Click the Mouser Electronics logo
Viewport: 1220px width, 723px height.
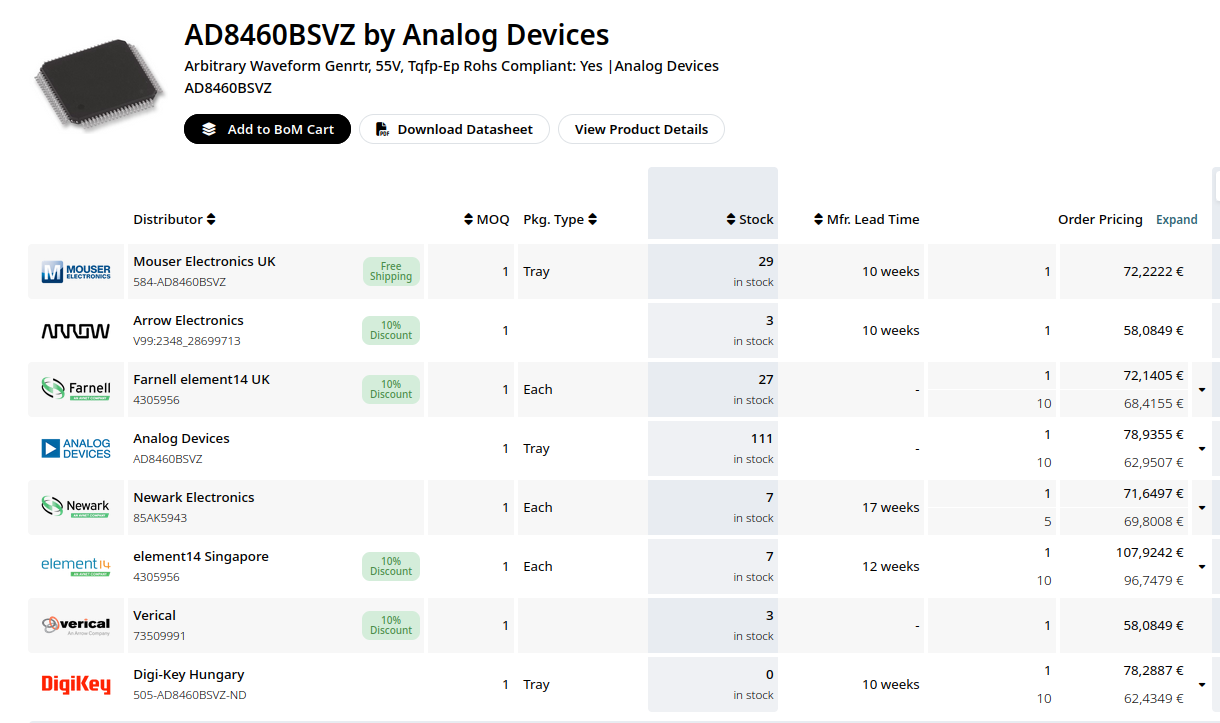76,271
